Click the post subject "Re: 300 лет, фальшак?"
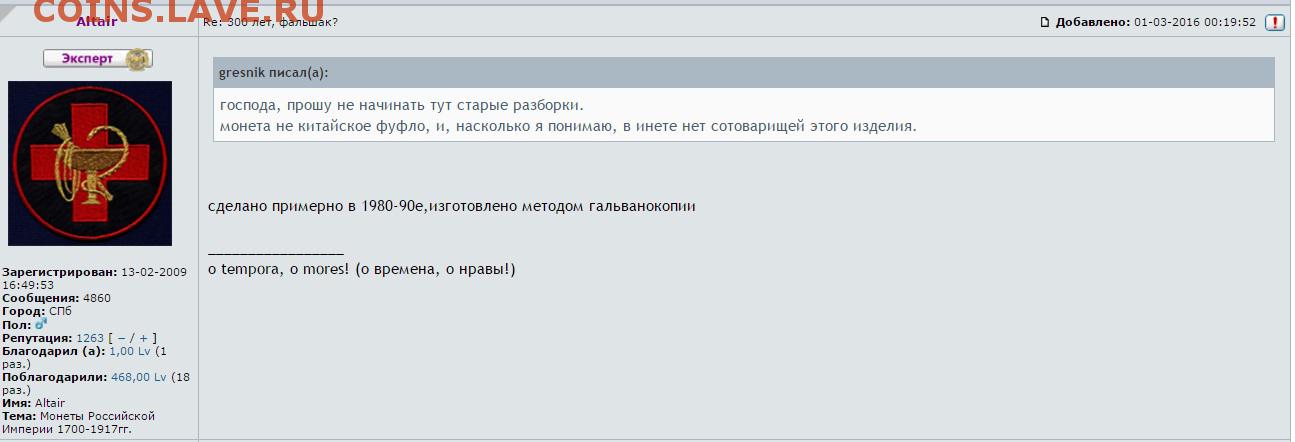Image resolution: width=1295 pixels, height=442 pixels. (x=270, y=22)
